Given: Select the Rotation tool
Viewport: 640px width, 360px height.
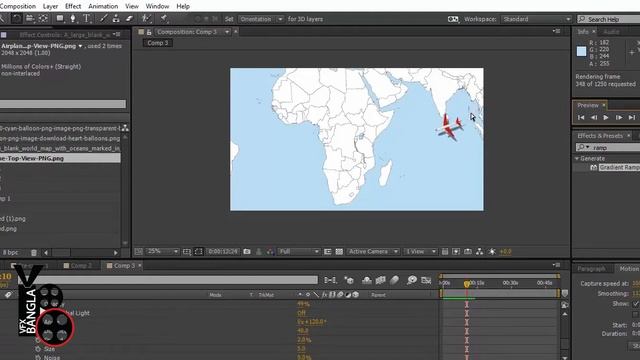Looking at the screenshot, I should [x=16, y=18].
